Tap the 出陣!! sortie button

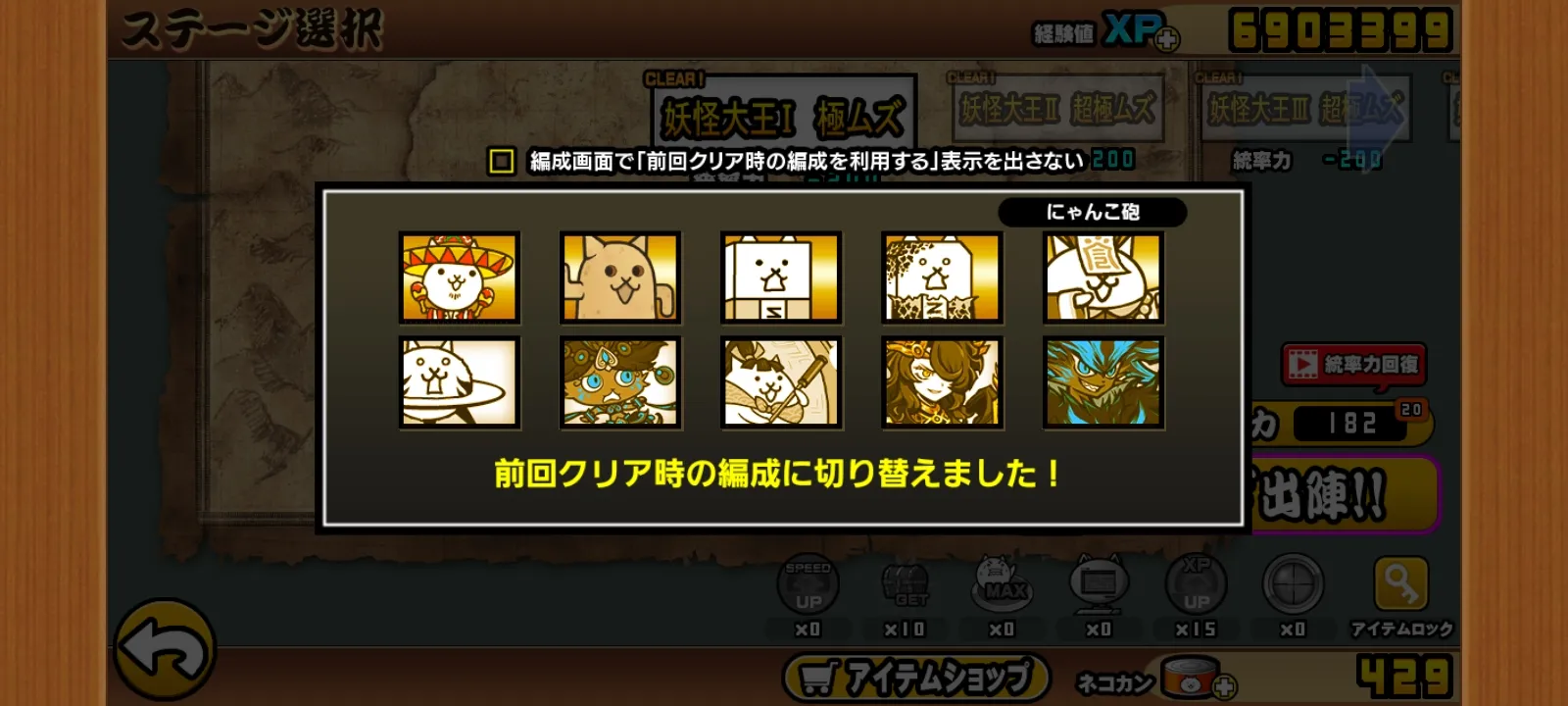tap(1341, 493)
